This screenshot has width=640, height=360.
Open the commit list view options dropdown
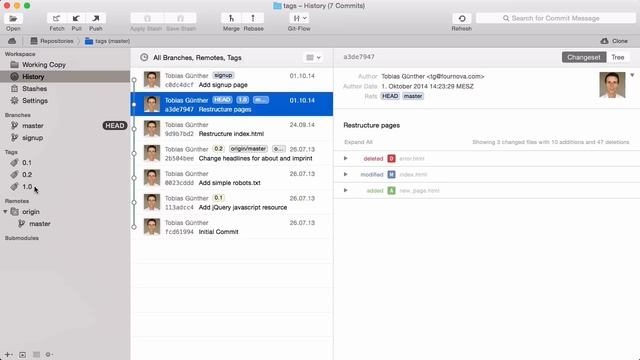[x=313, y=58]
